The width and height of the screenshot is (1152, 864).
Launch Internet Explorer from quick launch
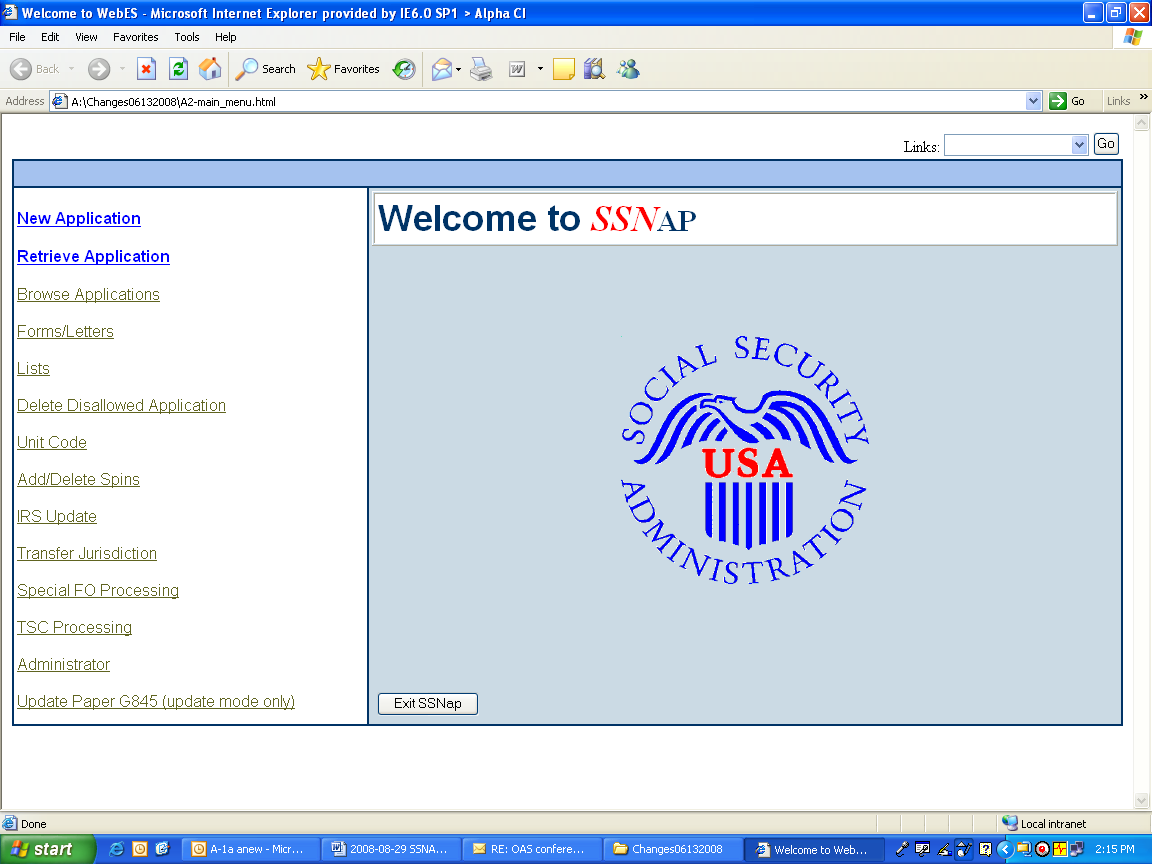(116, 849)
